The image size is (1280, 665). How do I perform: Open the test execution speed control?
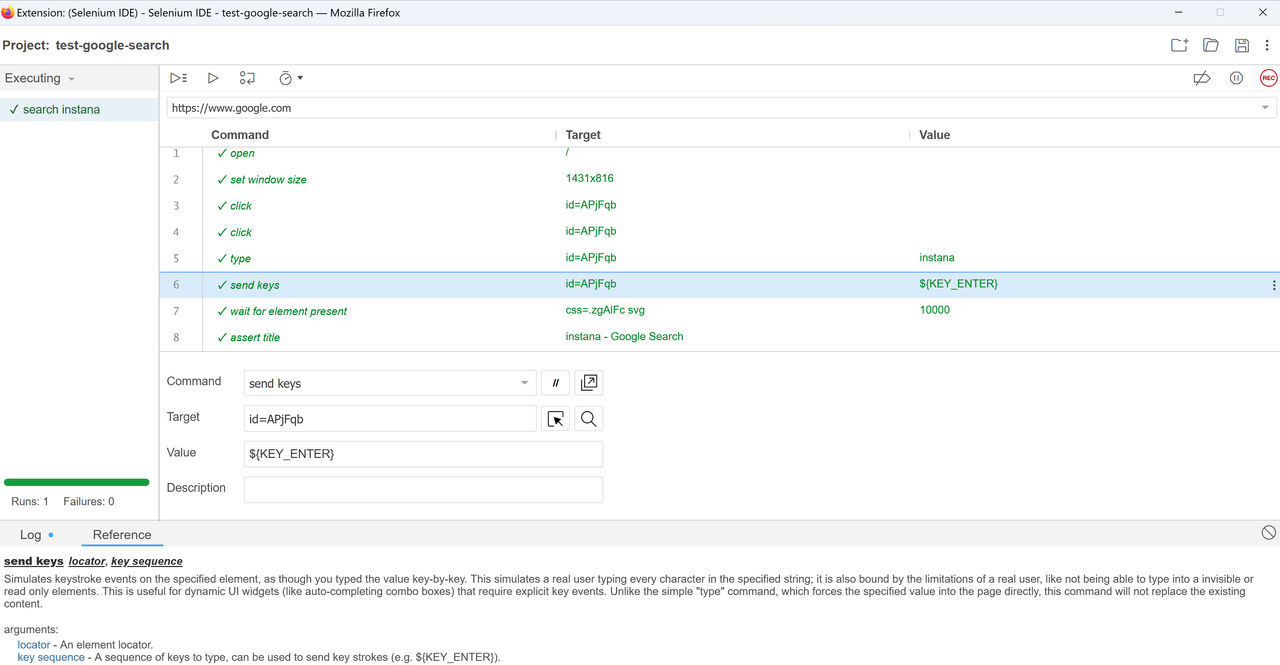[x=290, y=78]
